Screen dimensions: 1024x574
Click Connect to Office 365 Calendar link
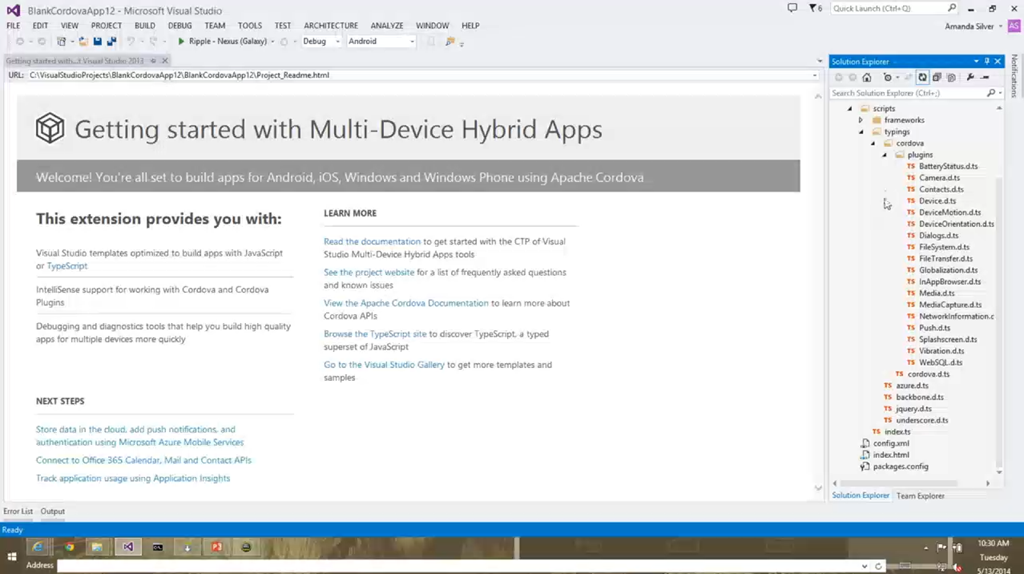pos(144,460)
